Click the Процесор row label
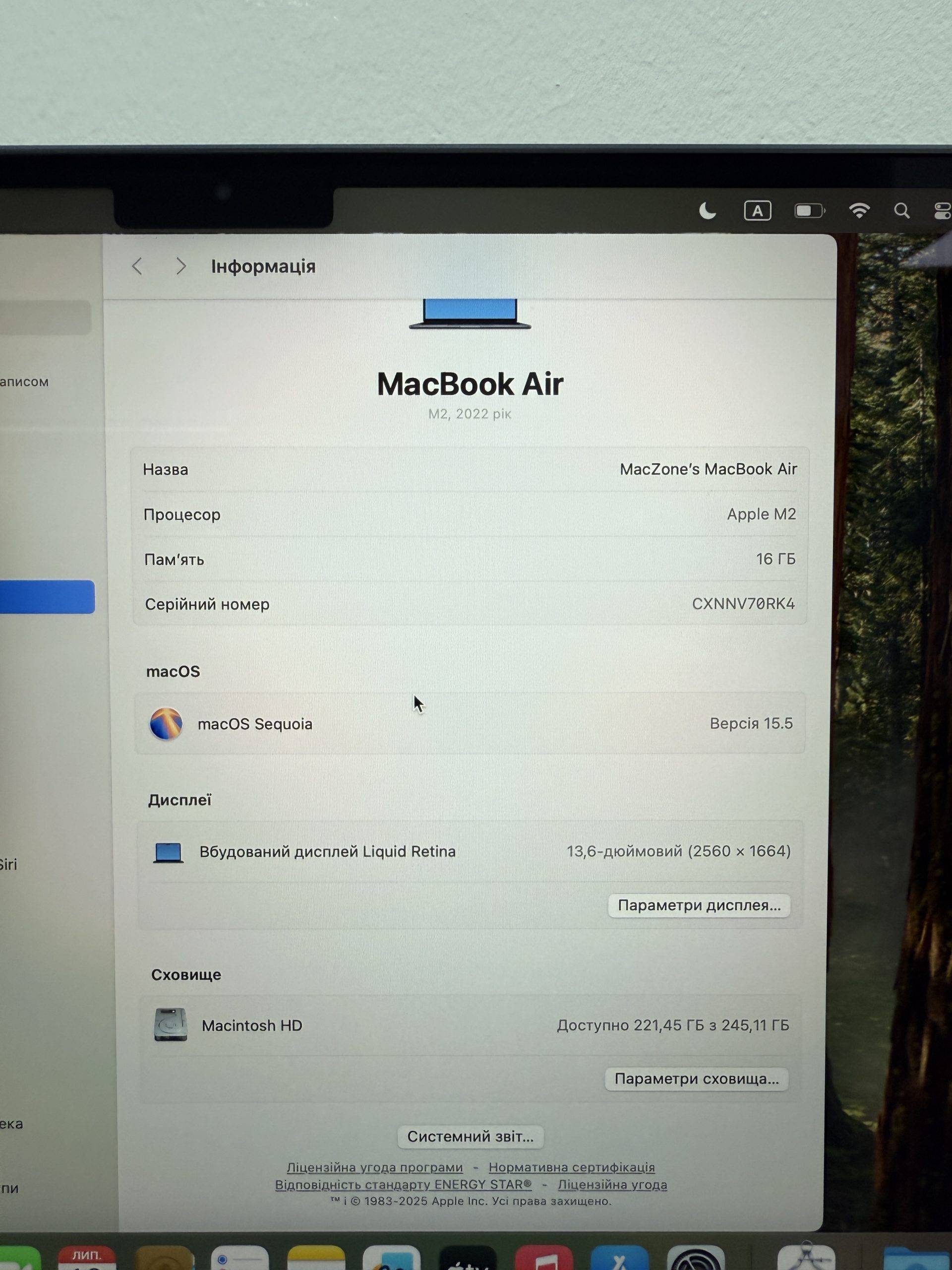 pyautogui.click(x=182, y=514)
